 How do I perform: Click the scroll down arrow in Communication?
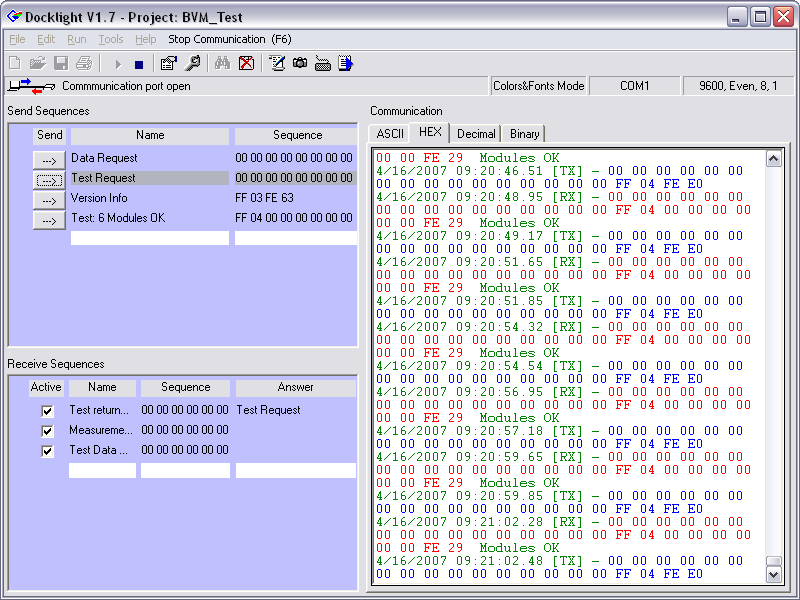[x=773, y=574]
